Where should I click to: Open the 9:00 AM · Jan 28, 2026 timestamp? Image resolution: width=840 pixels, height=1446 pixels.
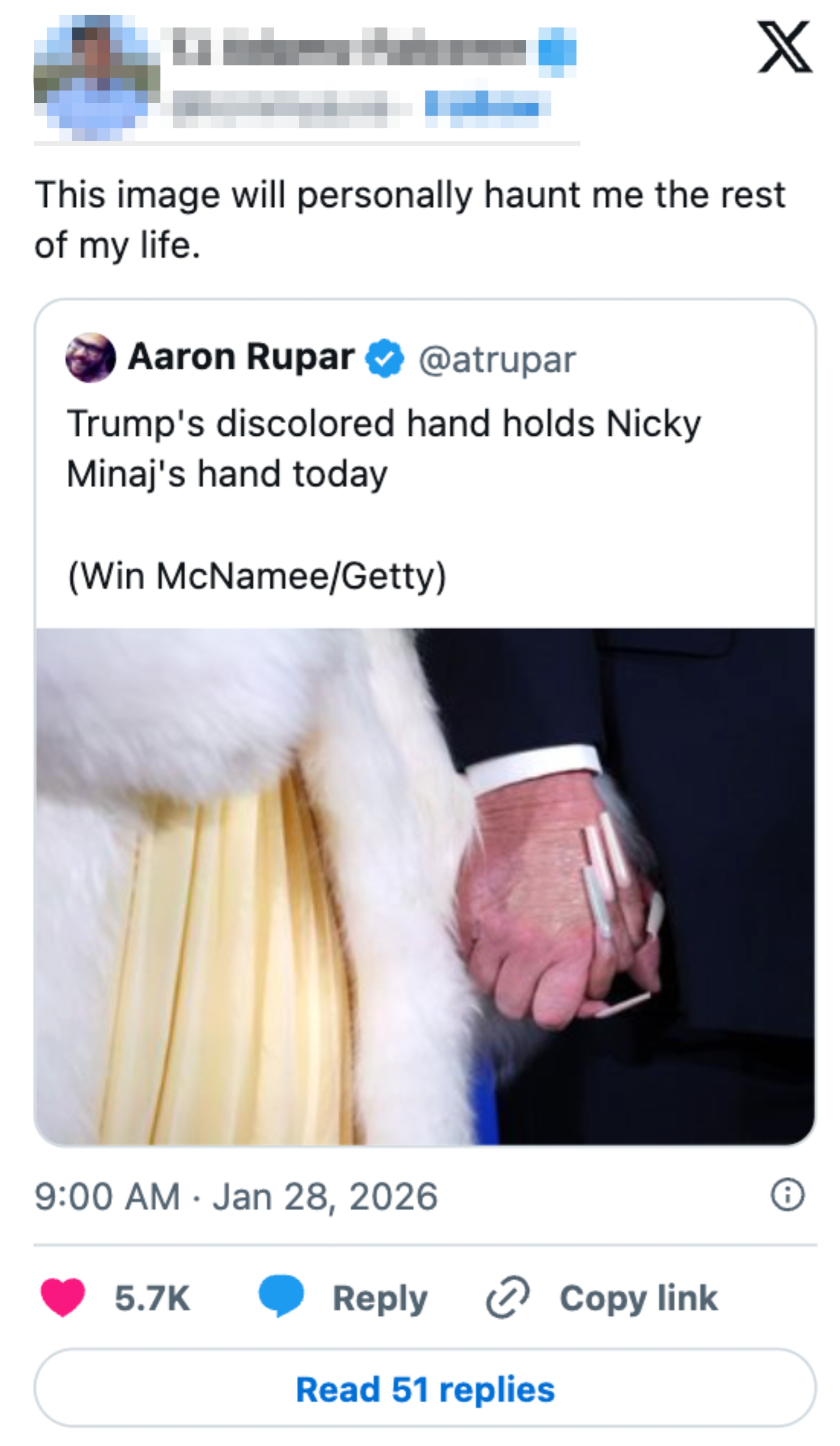236,1197
